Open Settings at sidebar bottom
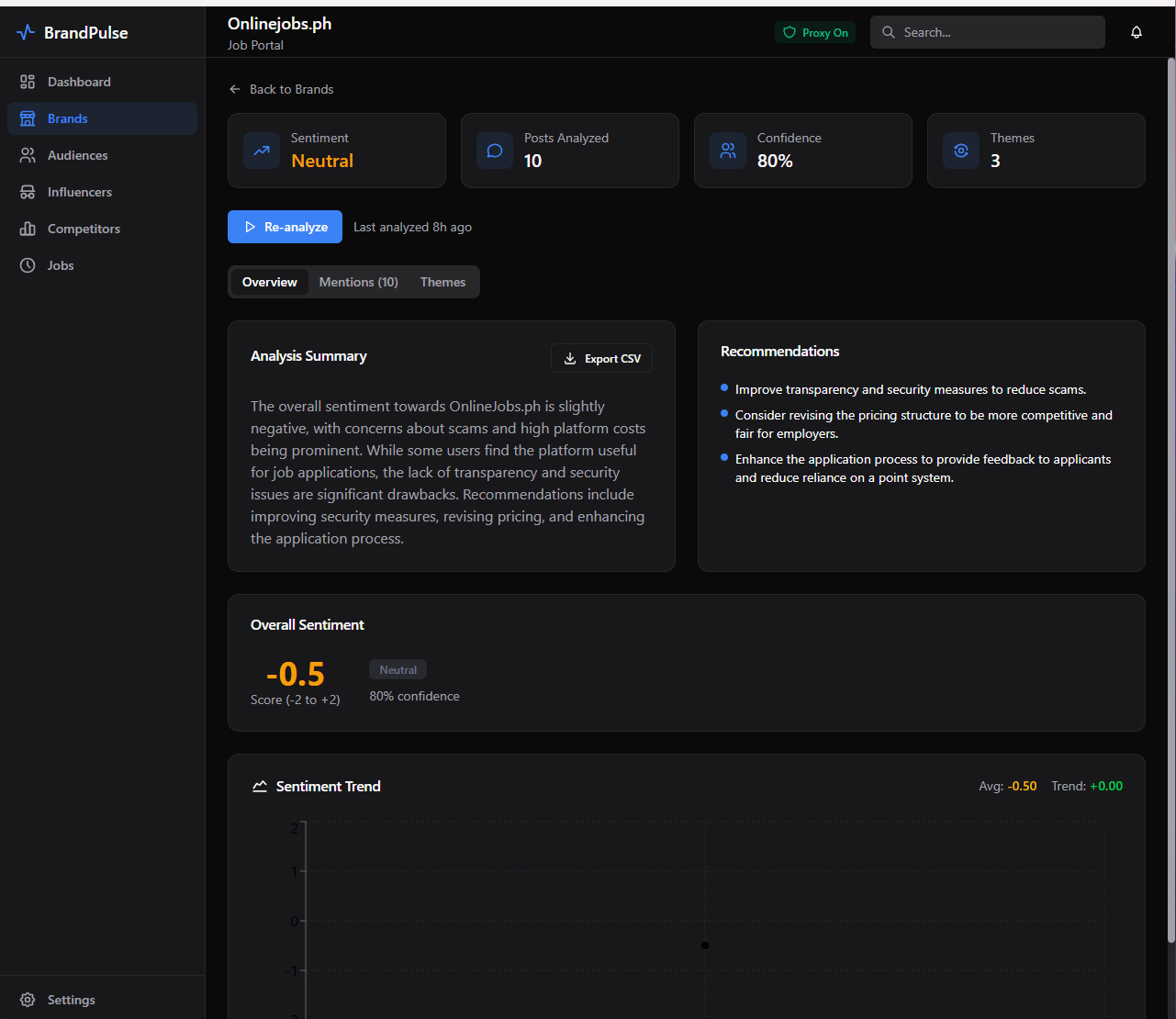 coord(102,1000)
